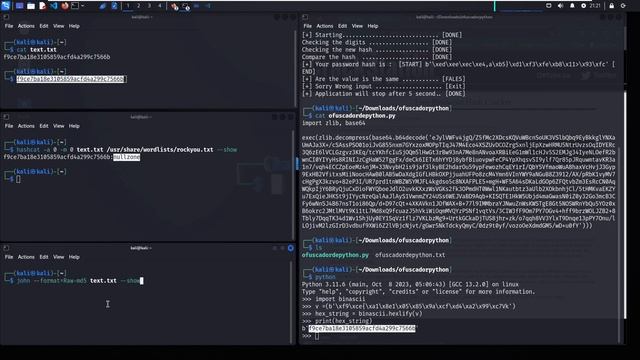Click the 'cat text.txt' command line
The width and height of the screenshot is (640, 360).
coord(36,50)
